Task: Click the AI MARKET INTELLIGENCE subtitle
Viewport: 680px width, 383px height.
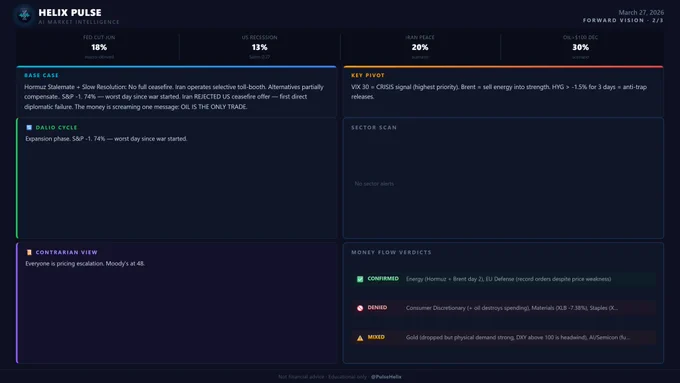Action: tap(78, 22)
